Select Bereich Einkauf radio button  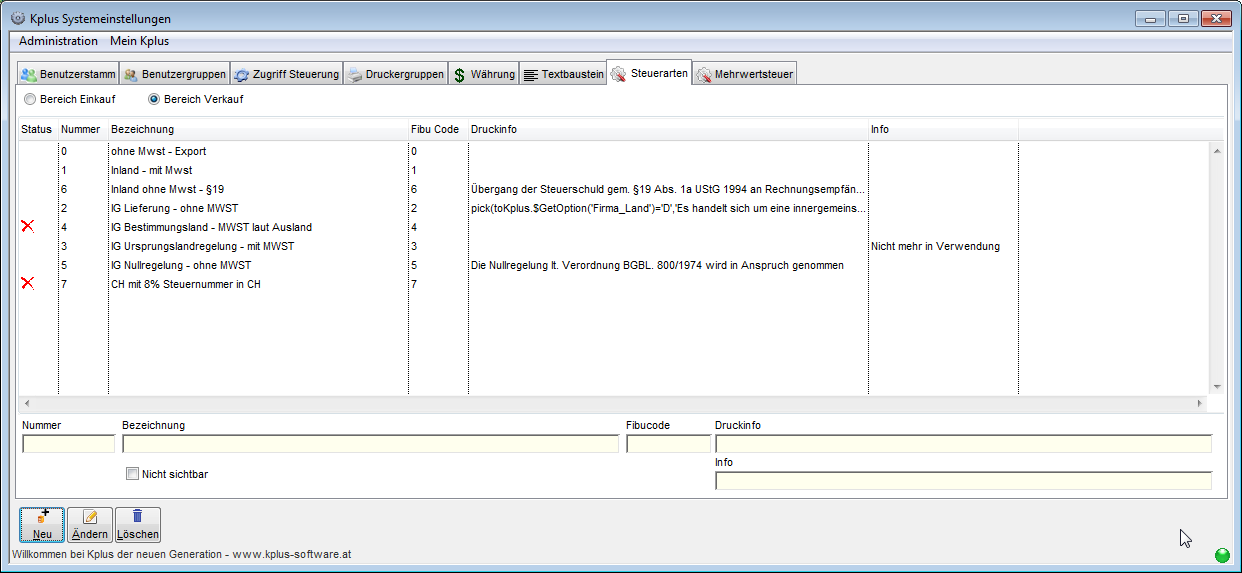30,100
